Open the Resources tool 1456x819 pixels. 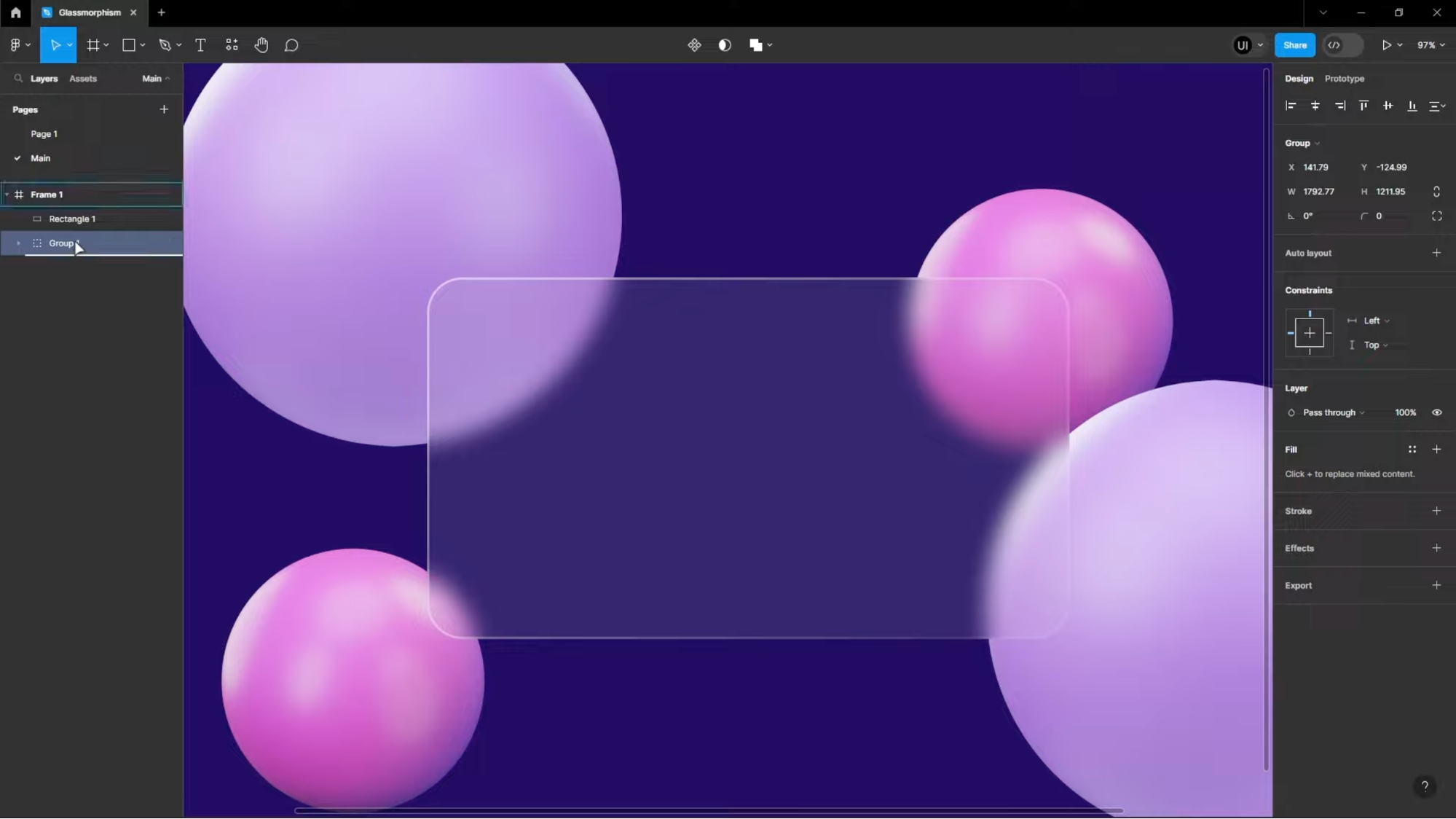click(x=232, y=45)
